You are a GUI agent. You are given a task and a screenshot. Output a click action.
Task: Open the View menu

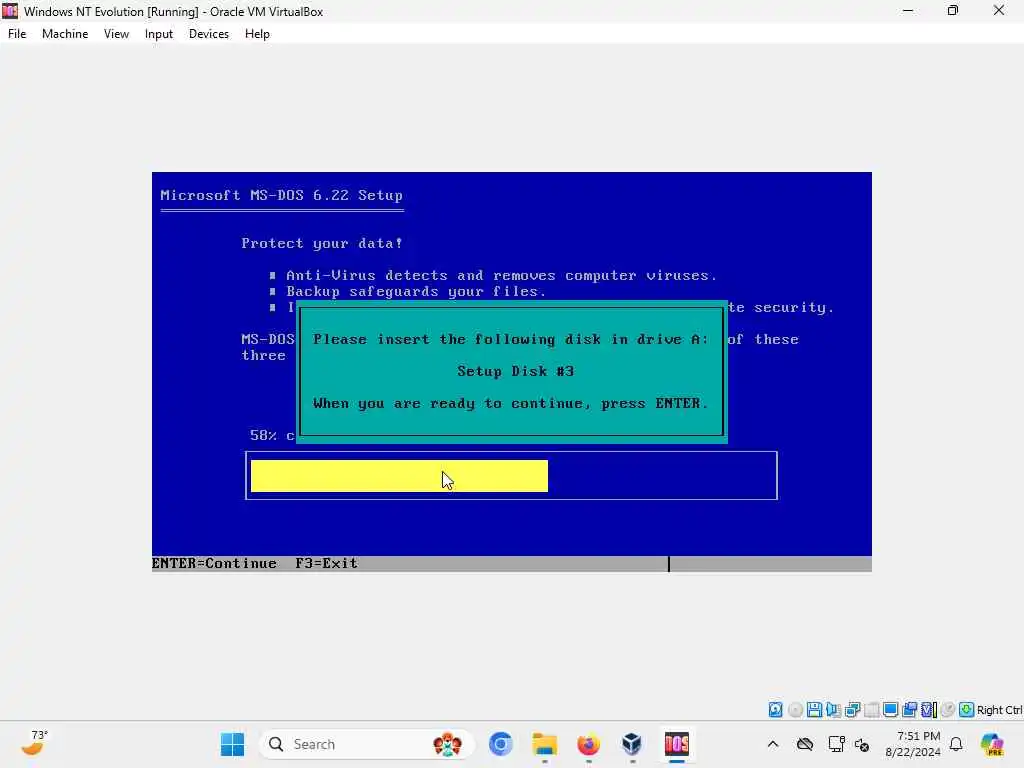116,34
